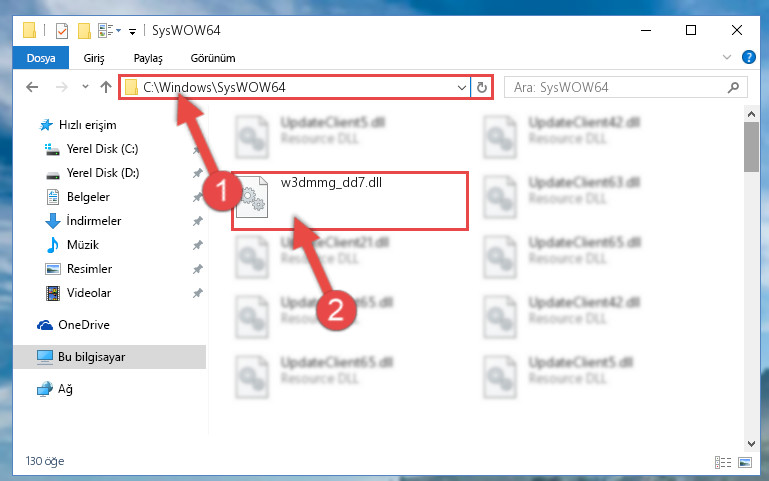Toggle the pin next to Müzik
The image size is (769, 481).
[197, 245]
